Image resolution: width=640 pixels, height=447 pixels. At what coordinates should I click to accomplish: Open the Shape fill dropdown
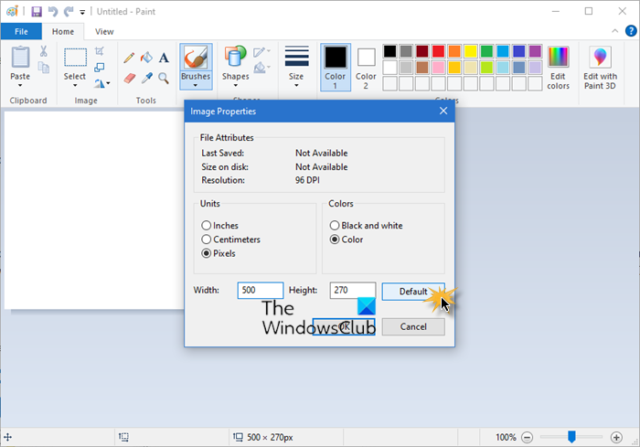click(x=262, y=67)
